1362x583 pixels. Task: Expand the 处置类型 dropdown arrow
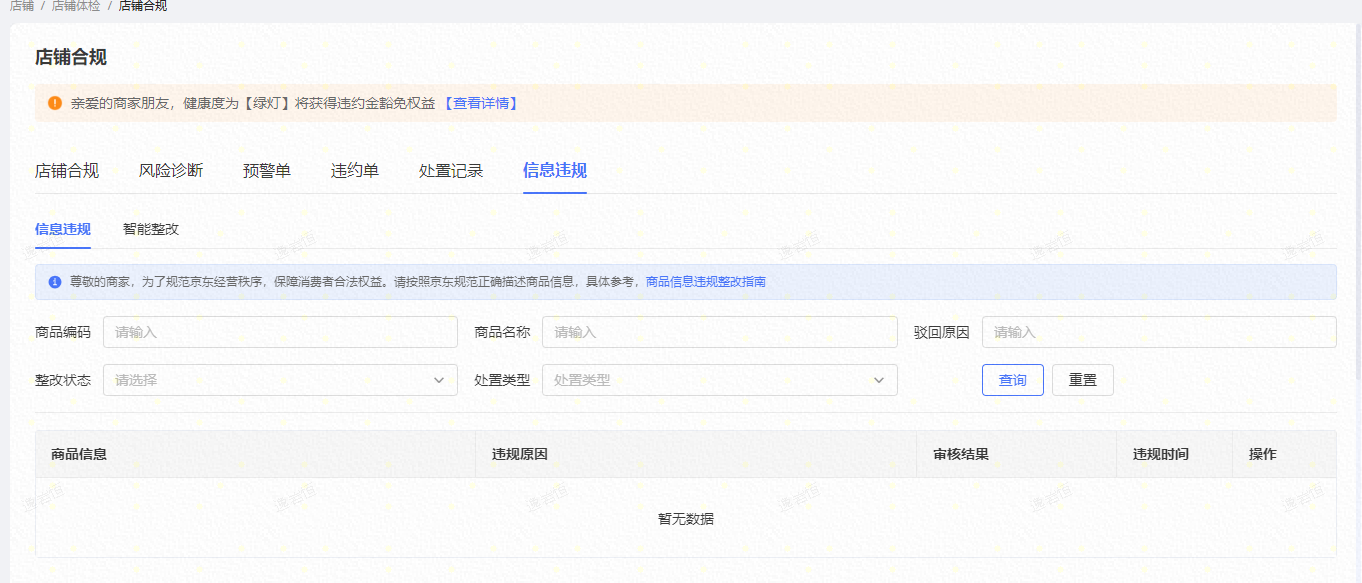click(x=879, y=380)
